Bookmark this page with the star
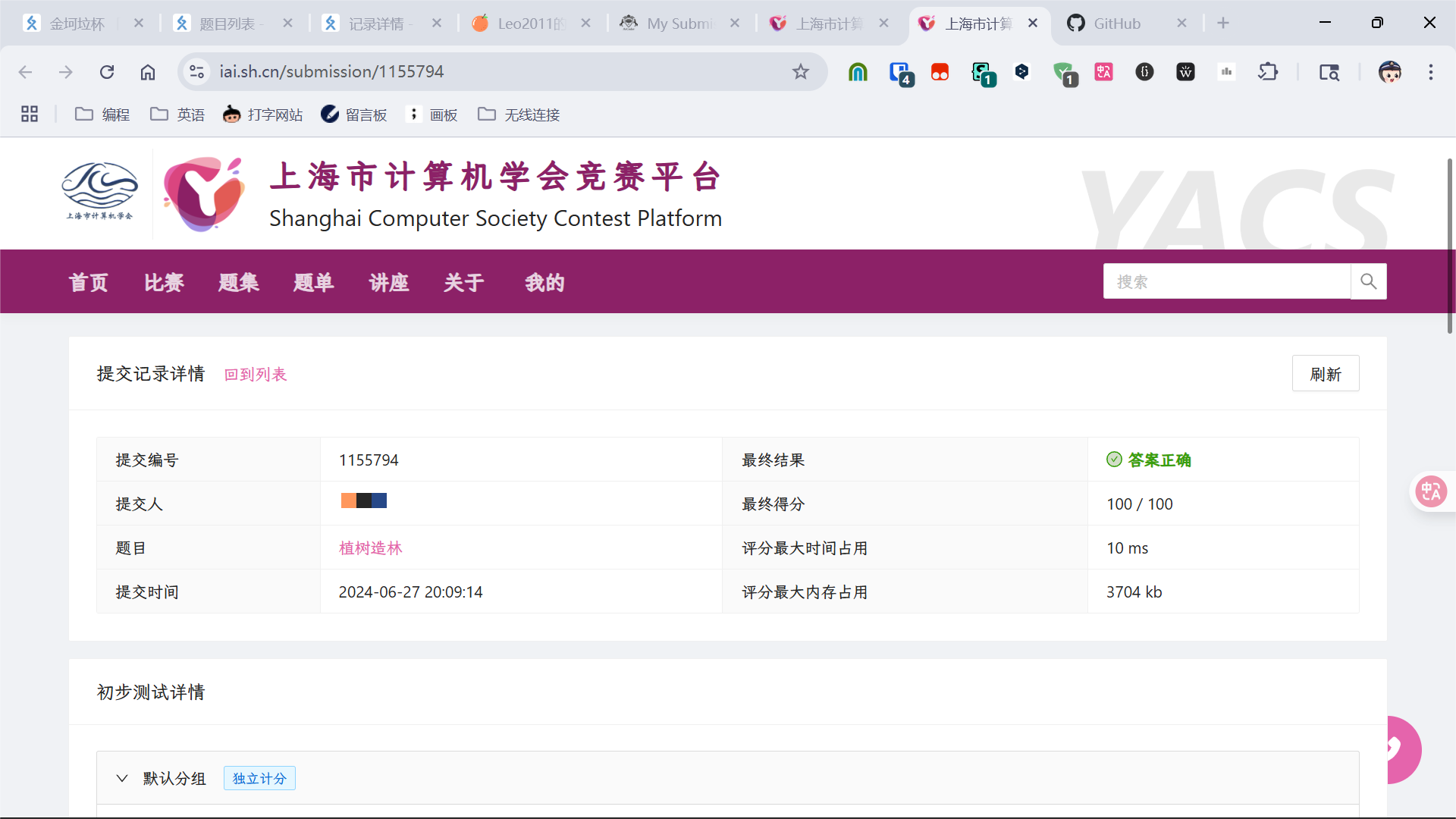Image resolution: width=1456 pixels, height=819 pixels. [x=801, y=71]
